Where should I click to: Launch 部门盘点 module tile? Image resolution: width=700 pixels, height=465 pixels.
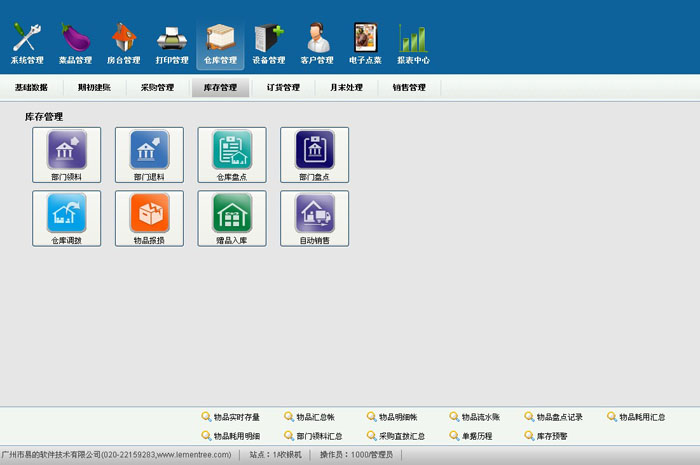point(314,155)
